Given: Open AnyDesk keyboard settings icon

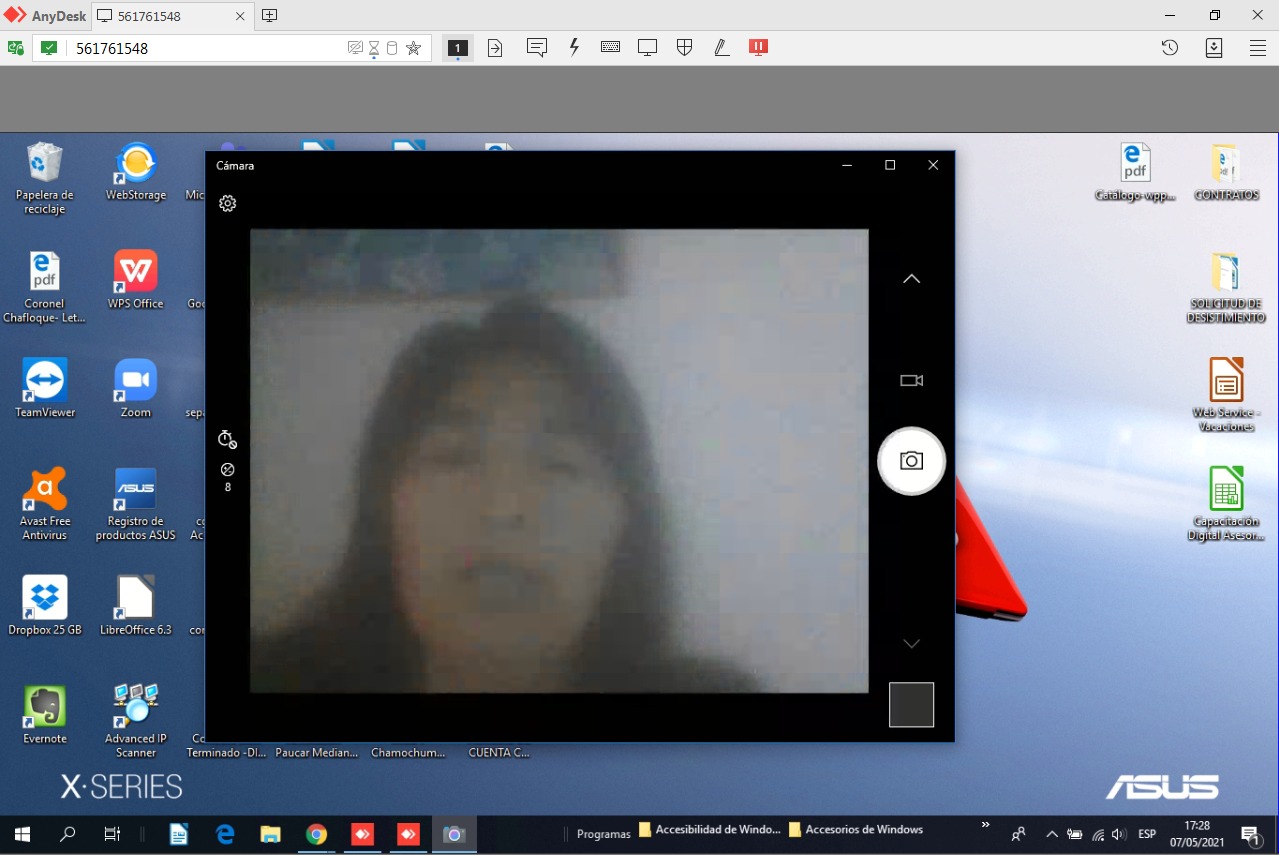Looking at the screenshot, I should [x=610, y=48].
